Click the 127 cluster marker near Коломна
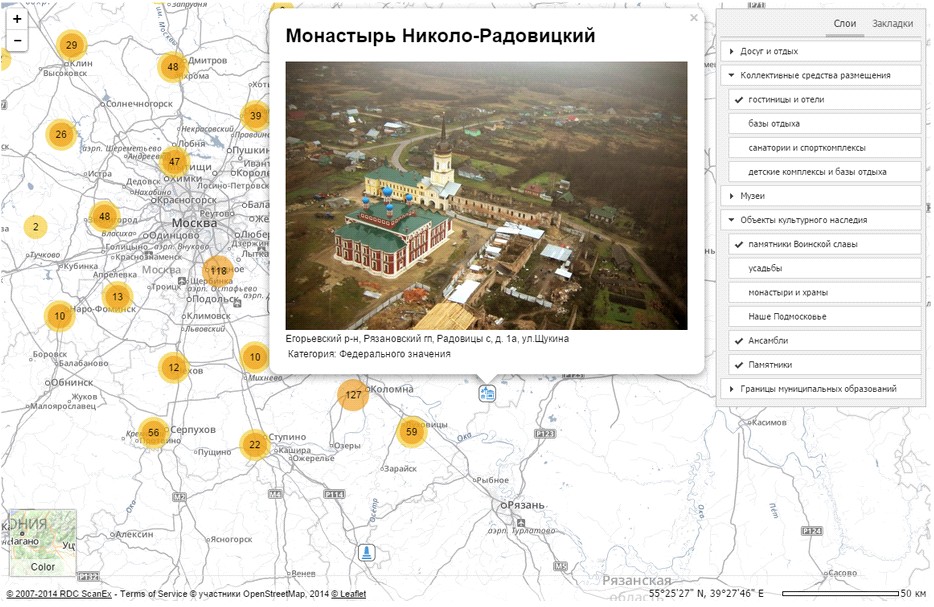Image resolution: width=934 pixels, height=607 pixels. [x=353, y=395]
